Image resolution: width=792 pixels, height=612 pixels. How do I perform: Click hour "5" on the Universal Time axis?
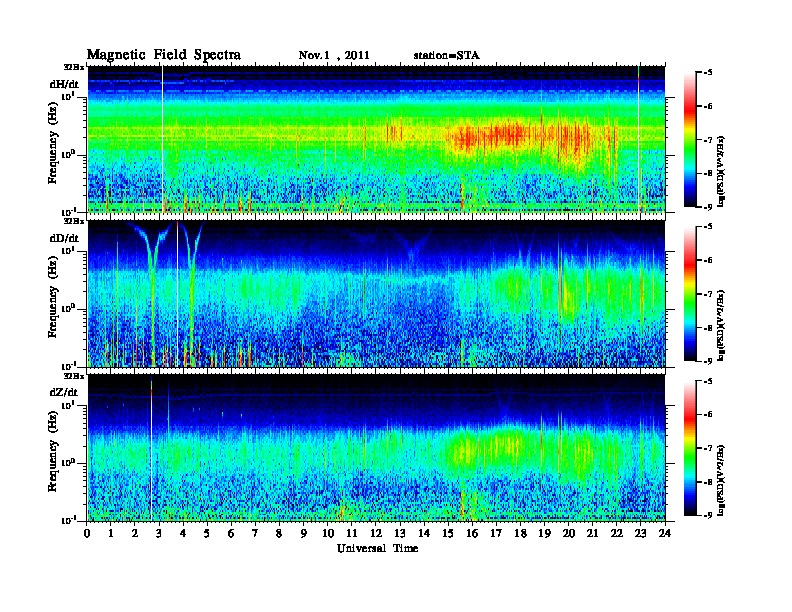(x=207, y=533)
